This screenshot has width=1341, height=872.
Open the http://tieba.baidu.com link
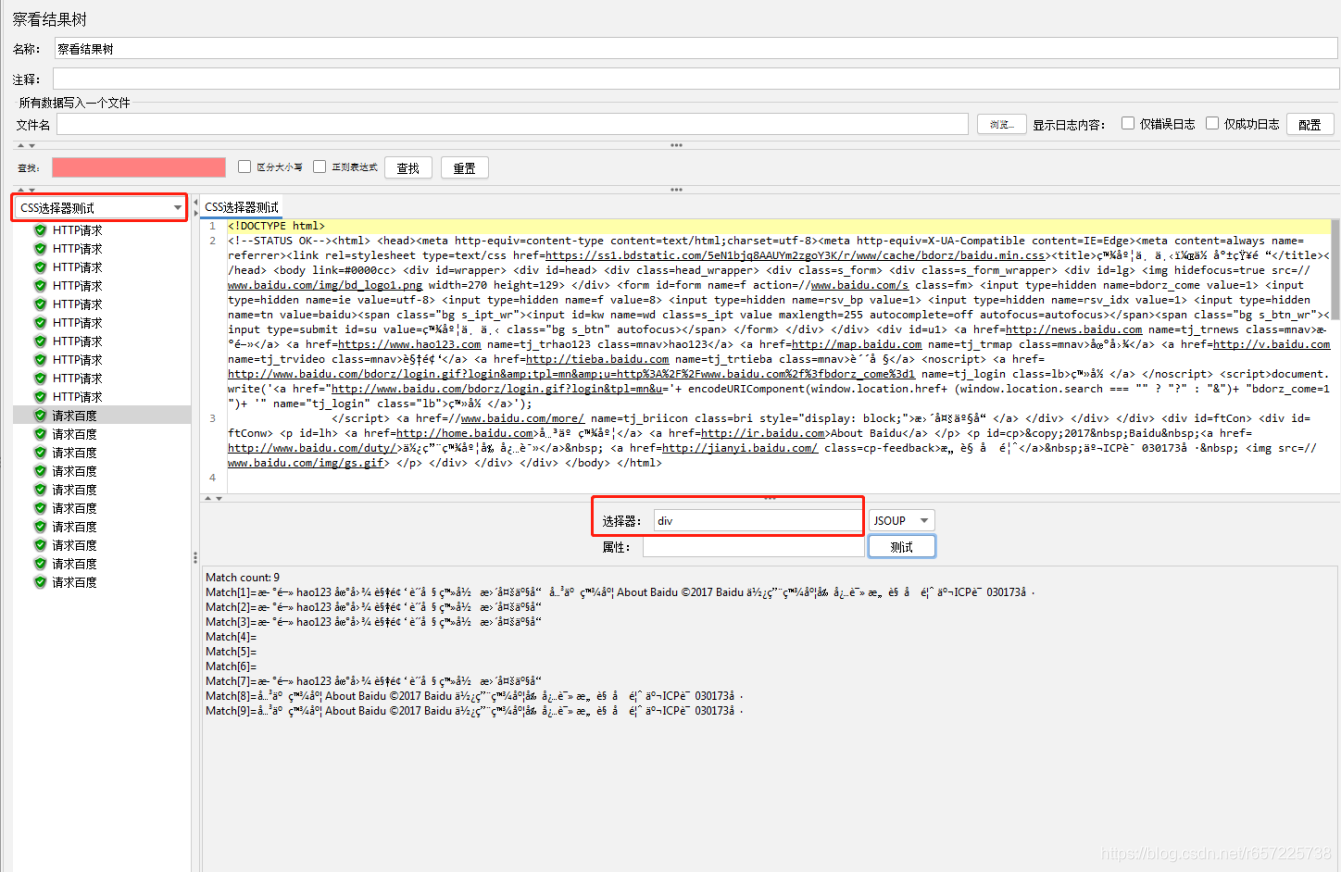598,359
